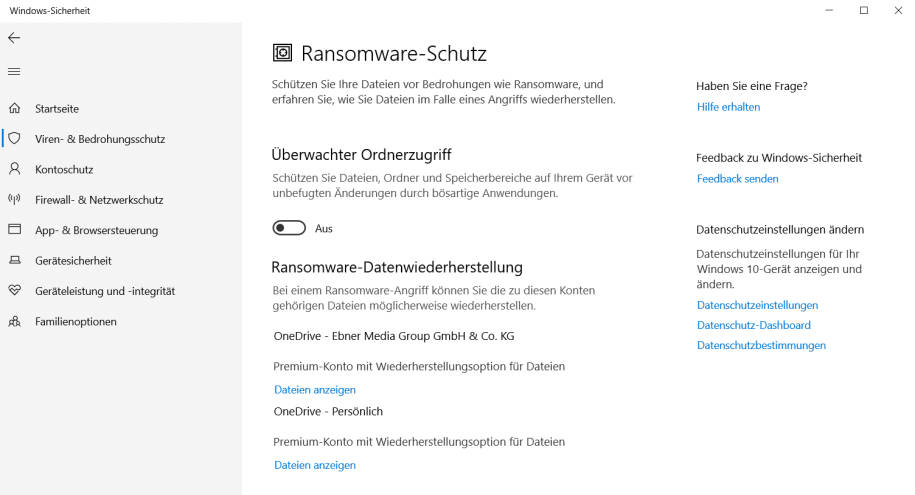This screenshot has width=915, height=495.
Task: Open the Datenschutzbestimmungen link
Action: point(762,346)
